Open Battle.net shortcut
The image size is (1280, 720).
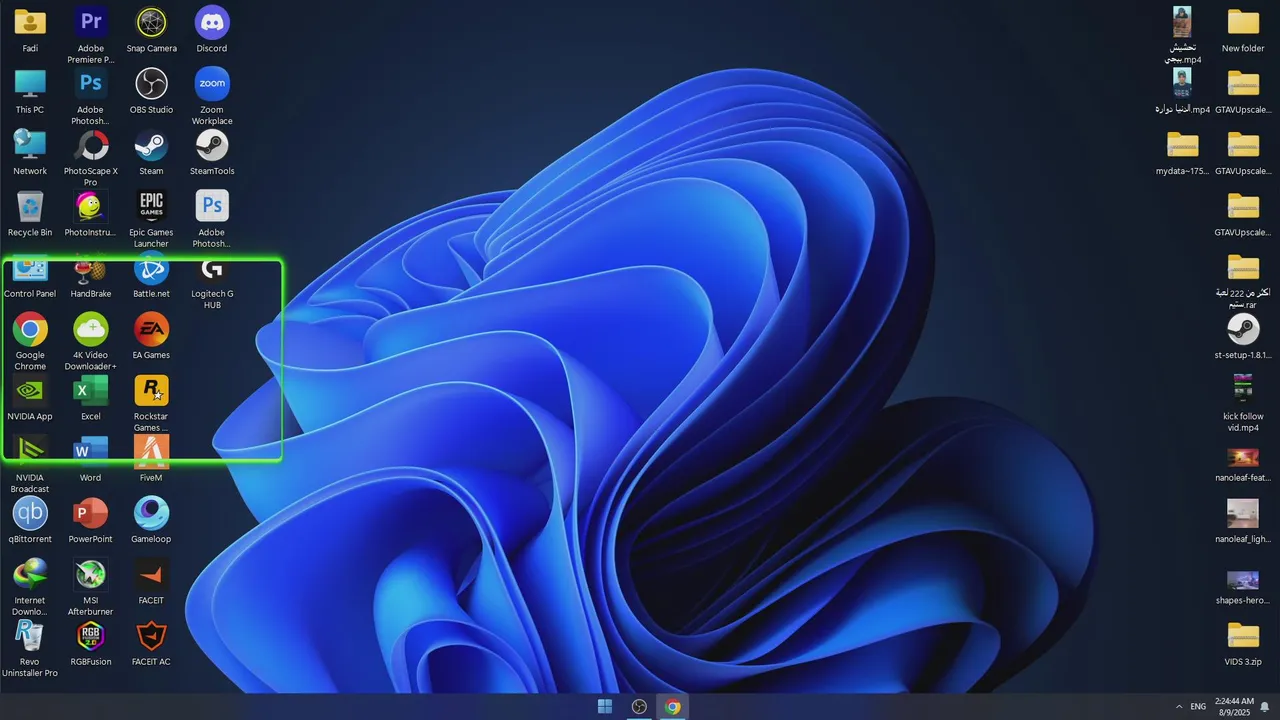151,270
